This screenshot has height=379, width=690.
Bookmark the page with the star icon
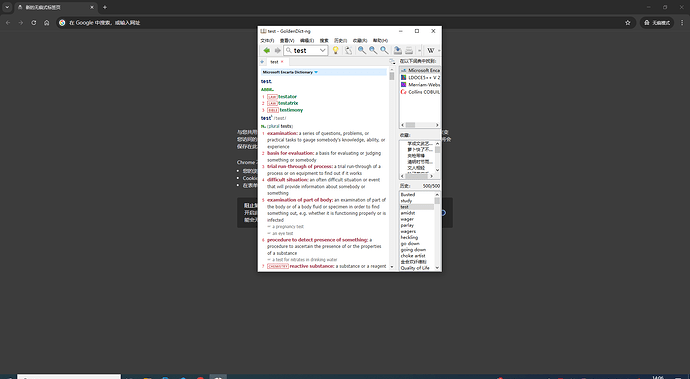point(628,22)
